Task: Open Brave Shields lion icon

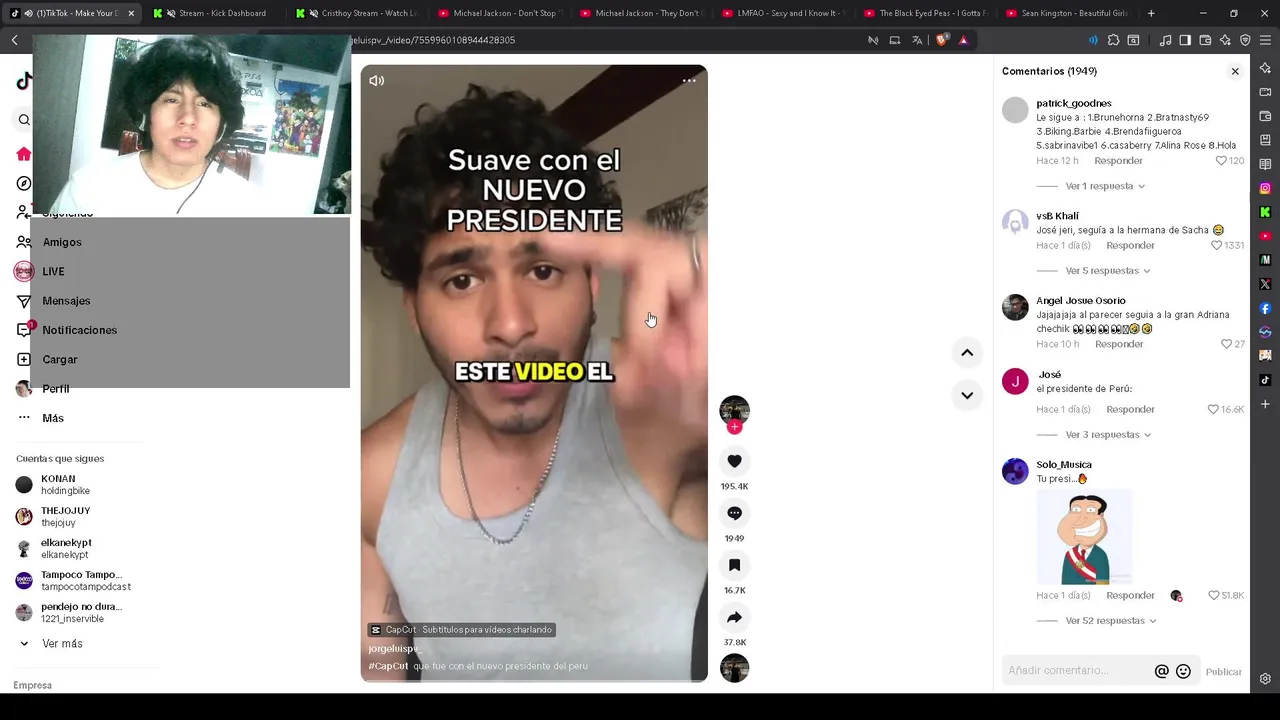Action: point(942,40)
